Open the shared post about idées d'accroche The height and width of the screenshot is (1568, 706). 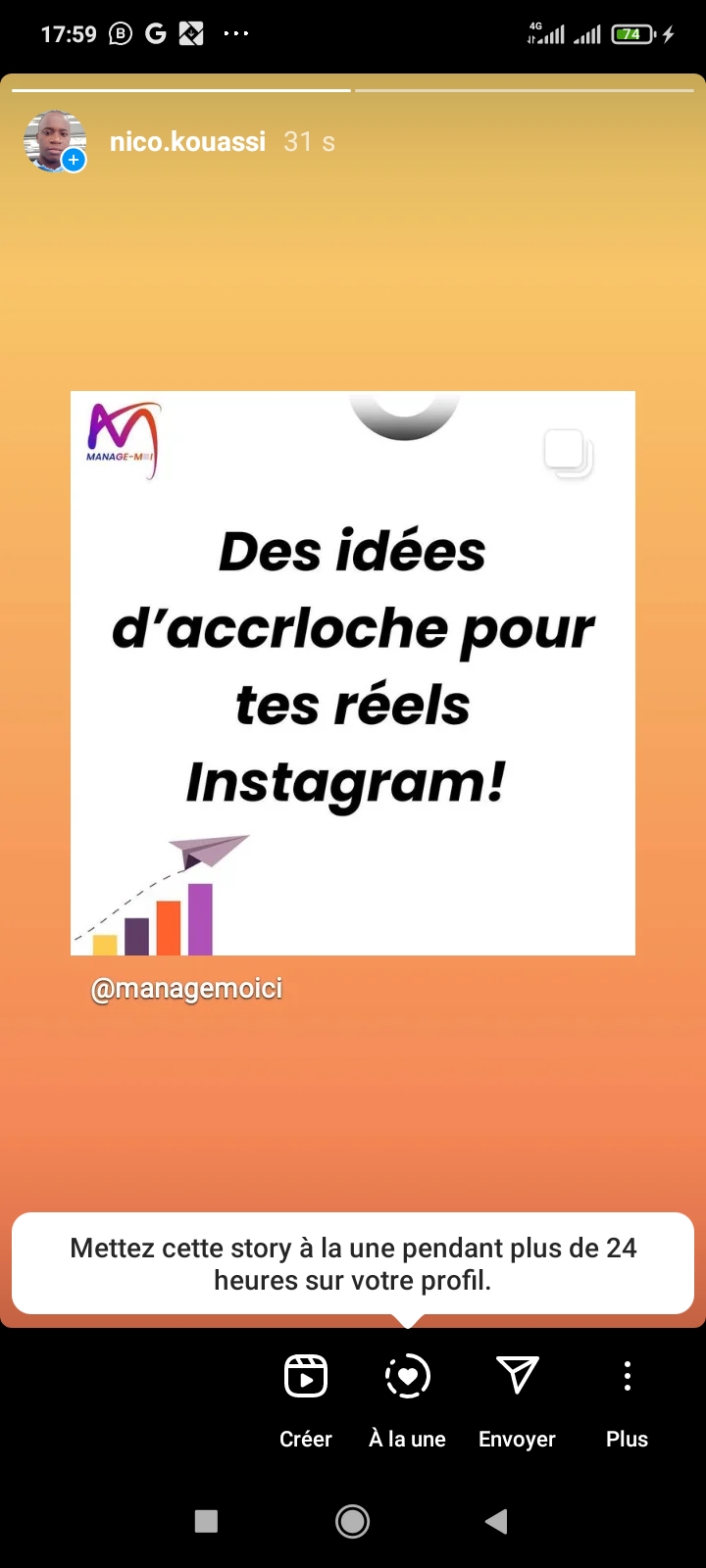(353, 673)
